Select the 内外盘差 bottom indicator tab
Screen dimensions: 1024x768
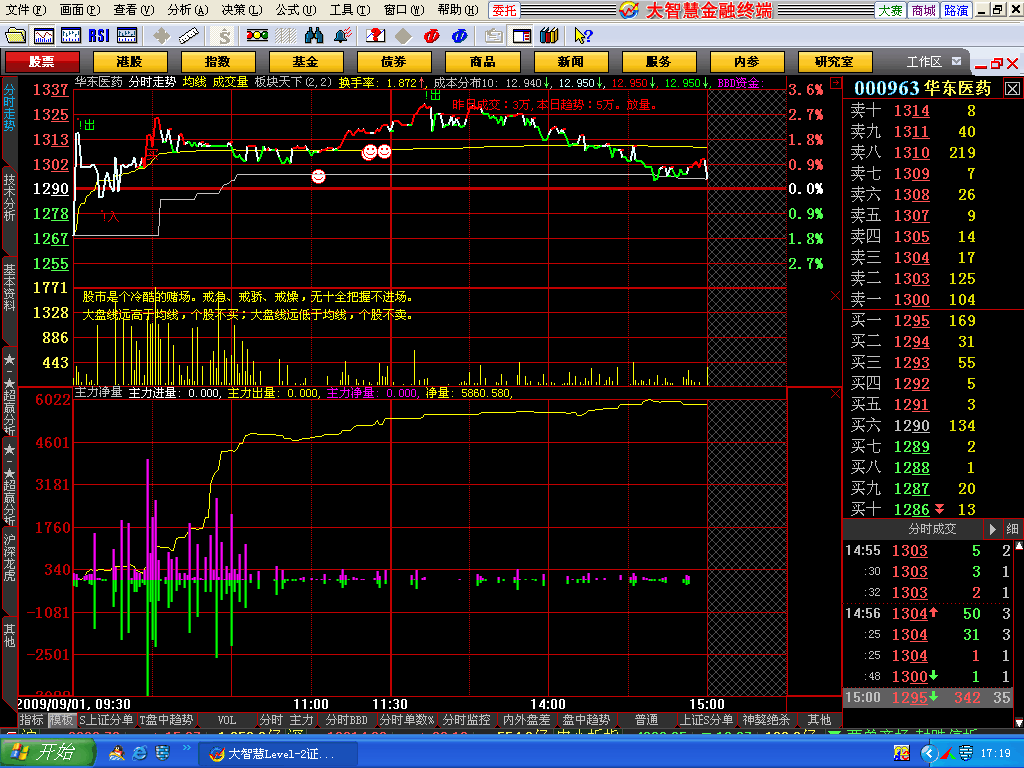526,720
